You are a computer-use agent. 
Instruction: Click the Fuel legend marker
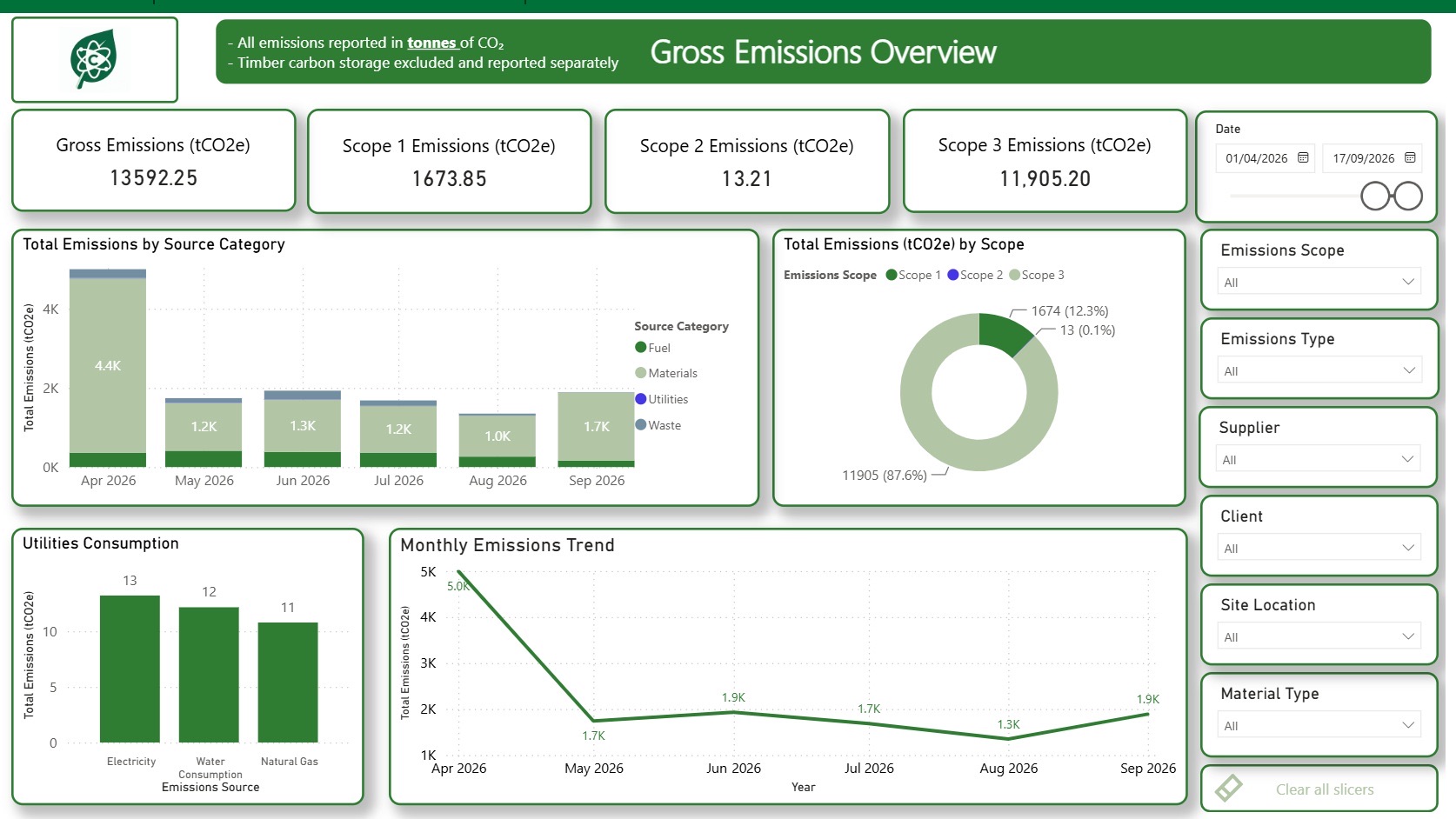pyautogui.click(x=641, y=347)
